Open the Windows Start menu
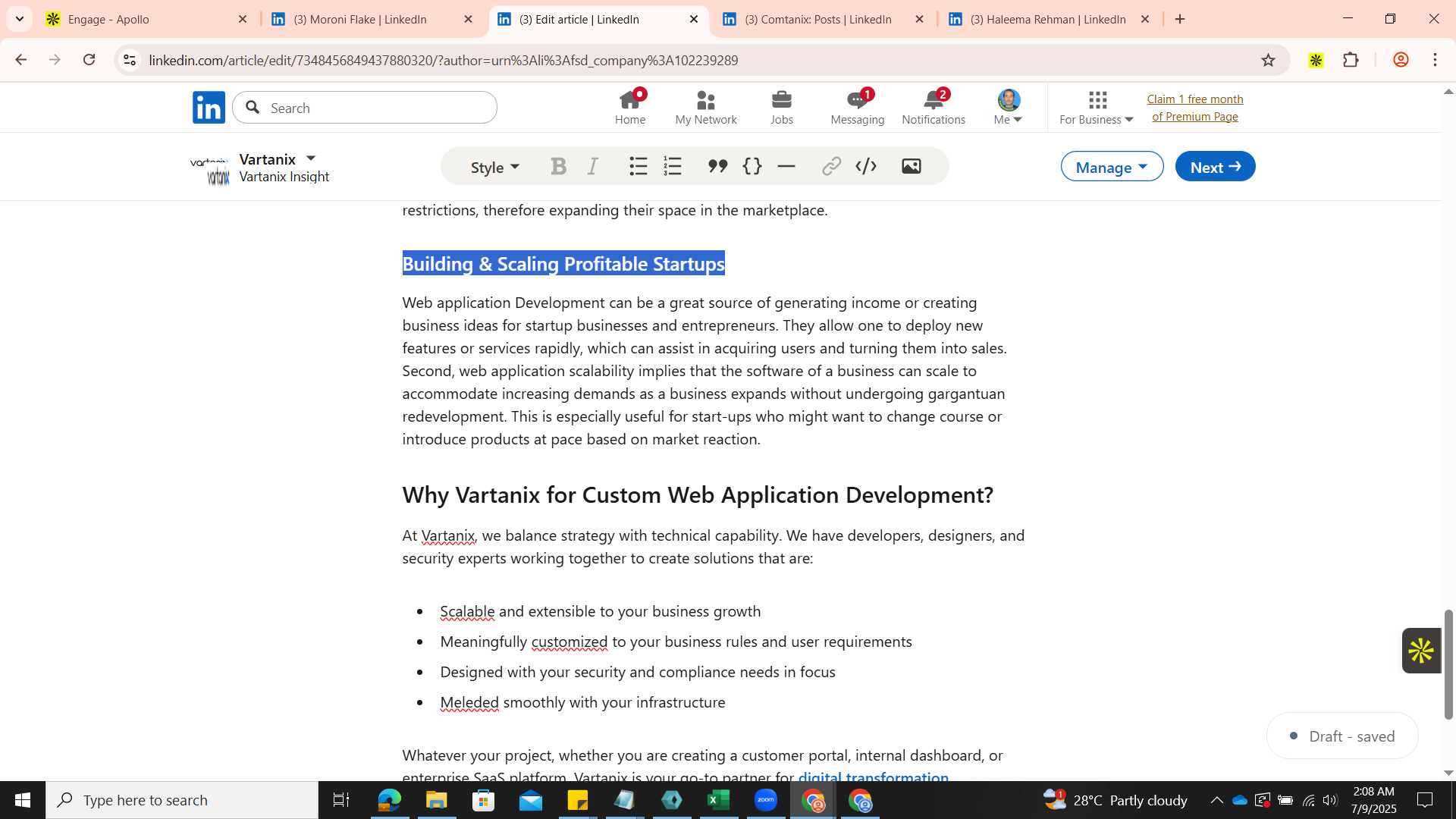This screenshot has width=1456, height=819. pos(23,800)
